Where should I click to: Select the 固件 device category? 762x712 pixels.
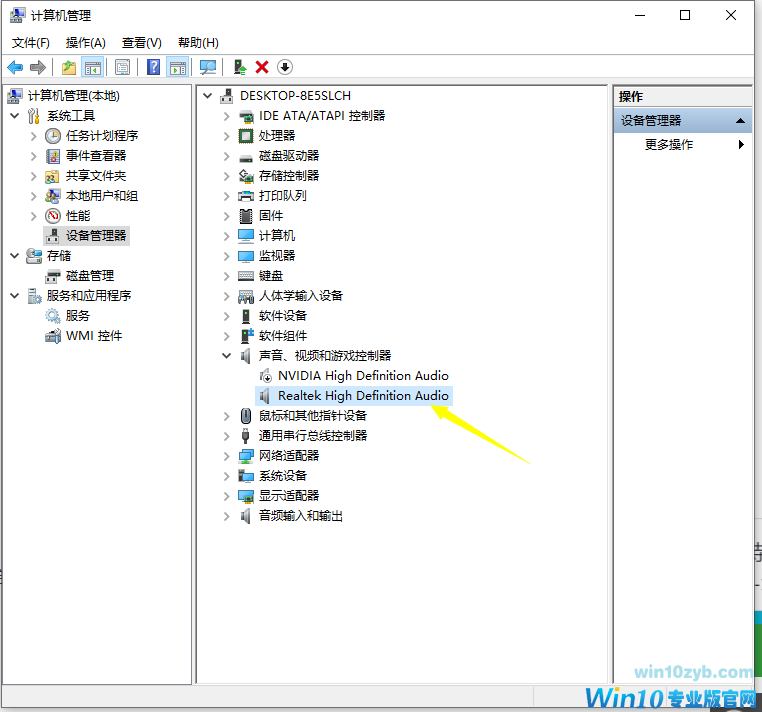click(271, 215)
